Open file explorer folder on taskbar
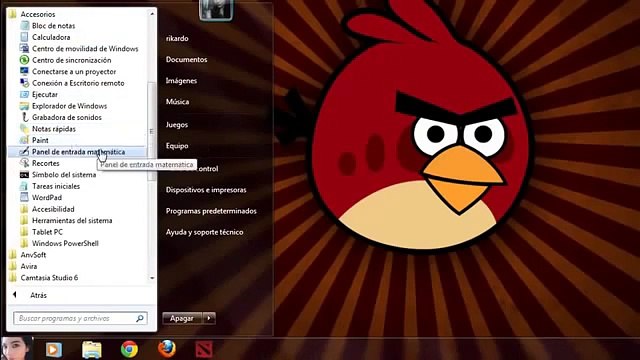 [92, 350]
